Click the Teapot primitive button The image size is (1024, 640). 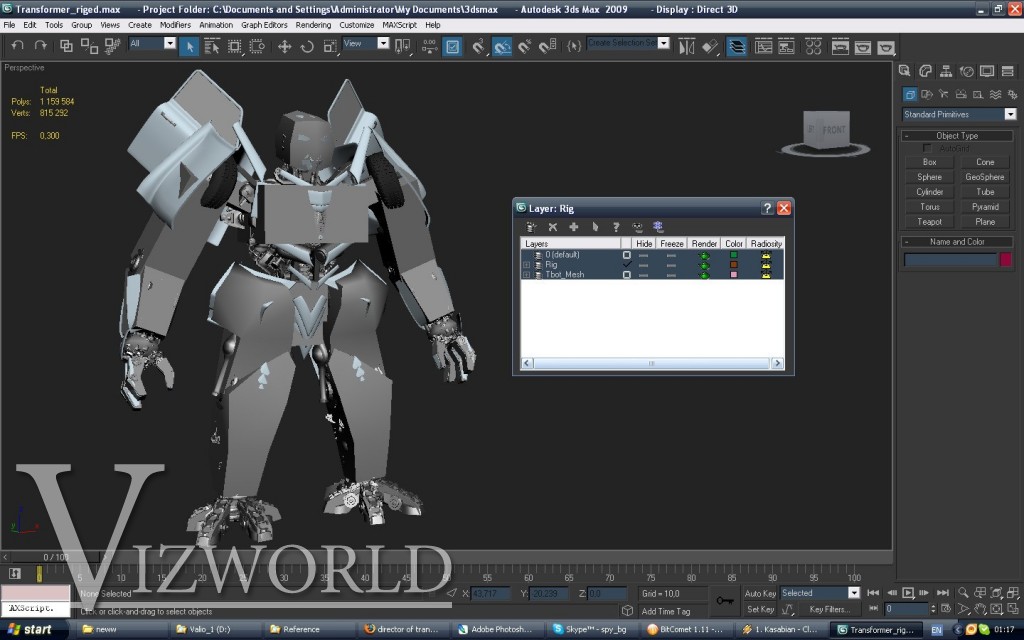(x=930, y=222)
